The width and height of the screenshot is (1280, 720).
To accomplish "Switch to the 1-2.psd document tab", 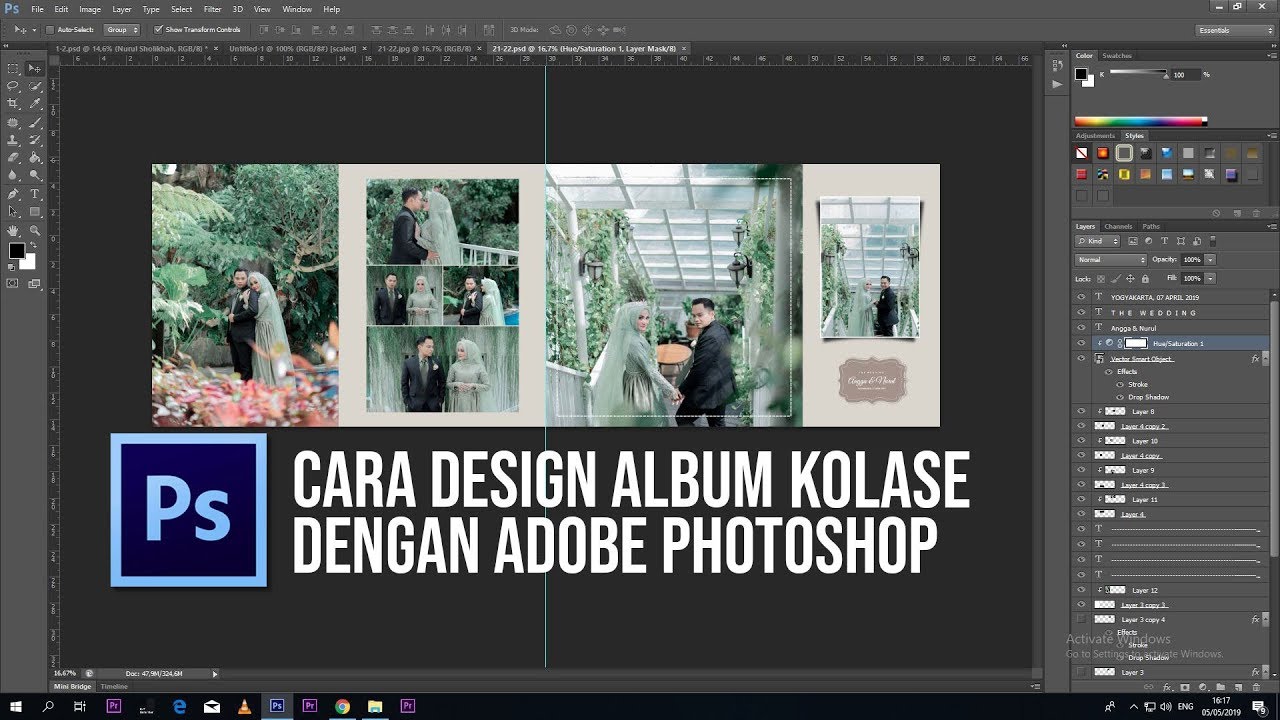I will (130, 48).
